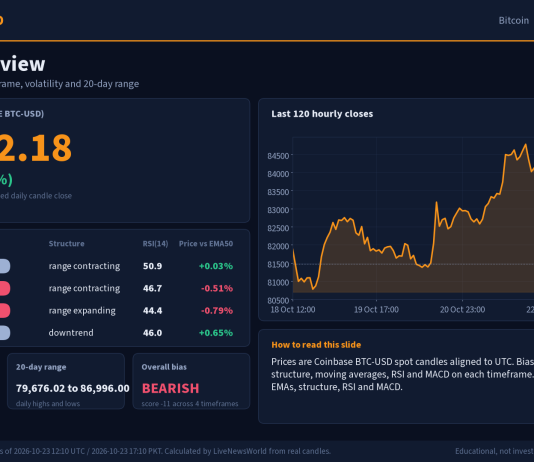The width and height of the screenshot is (534, 462).
Task: Click the 84000 y-axis label
Action: 278,174
